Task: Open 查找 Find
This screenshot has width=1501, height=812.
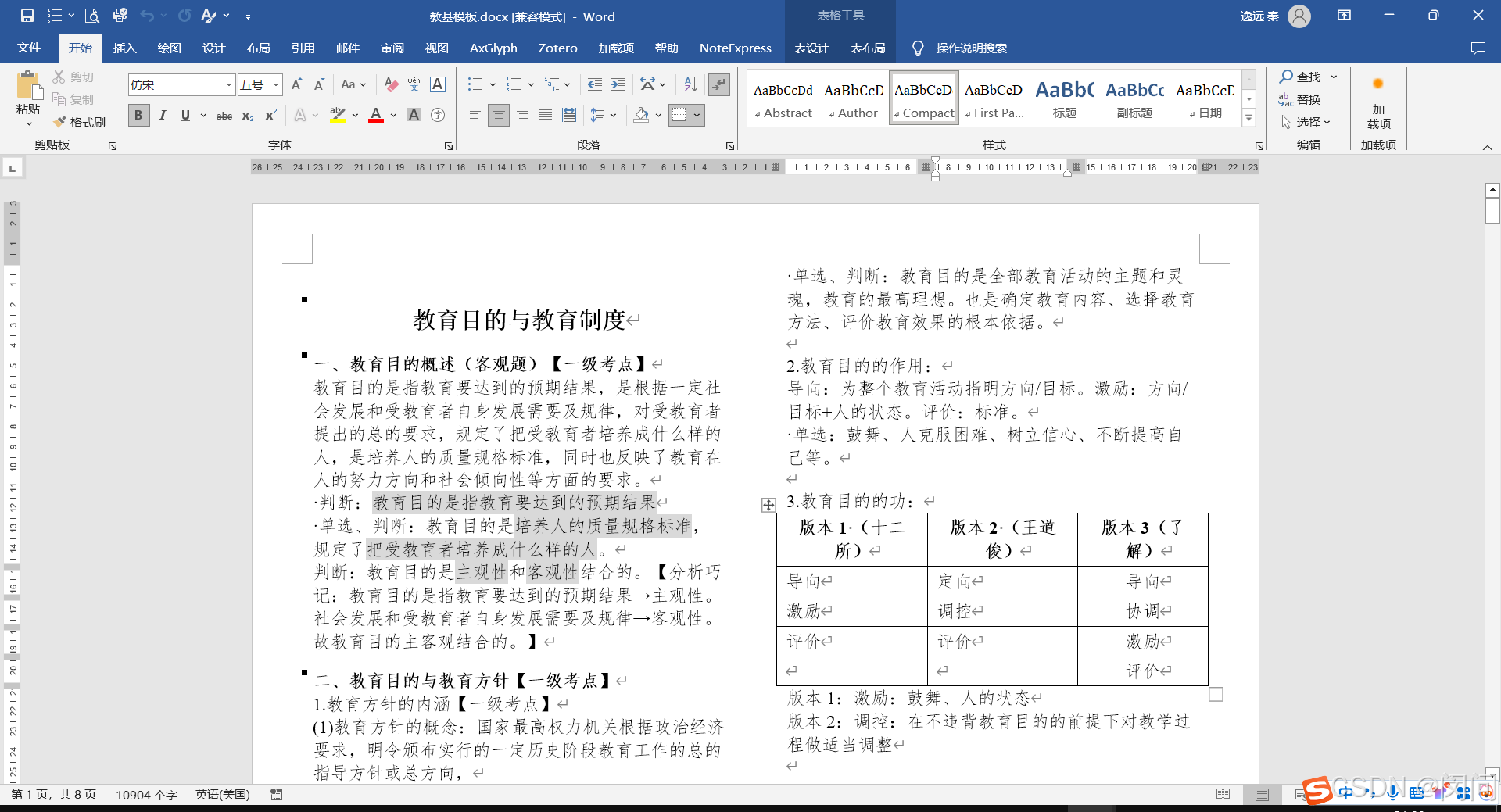Action: 1300,77
